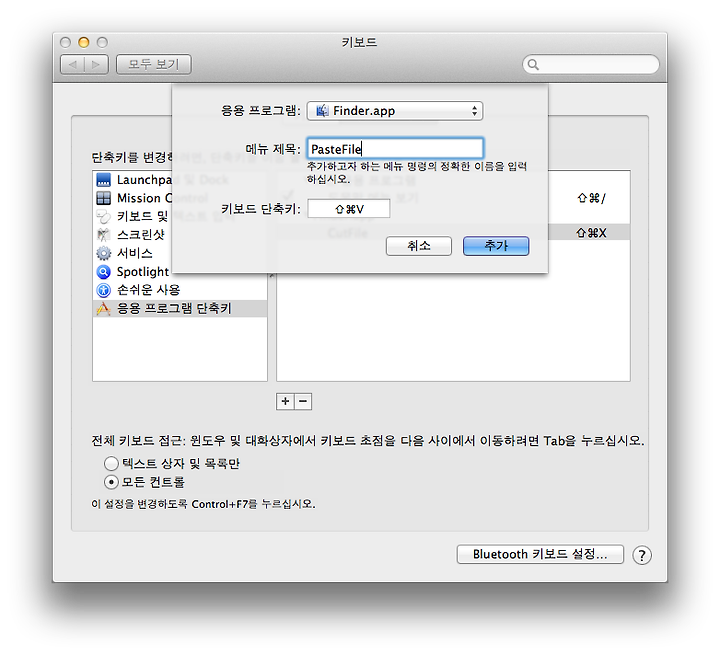Open Bluetooth 키보드 설정 button

tap(540, 554)
